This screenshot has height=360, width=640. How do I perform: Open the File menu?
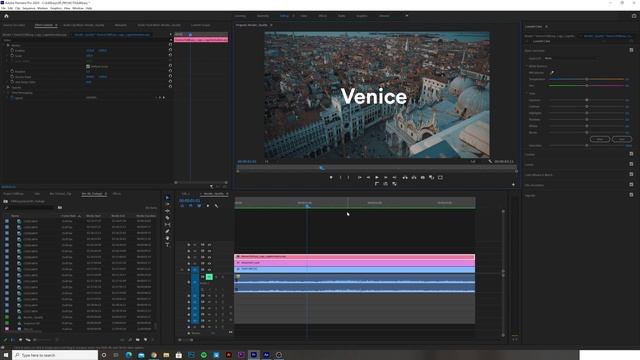[x=3, y=8]
